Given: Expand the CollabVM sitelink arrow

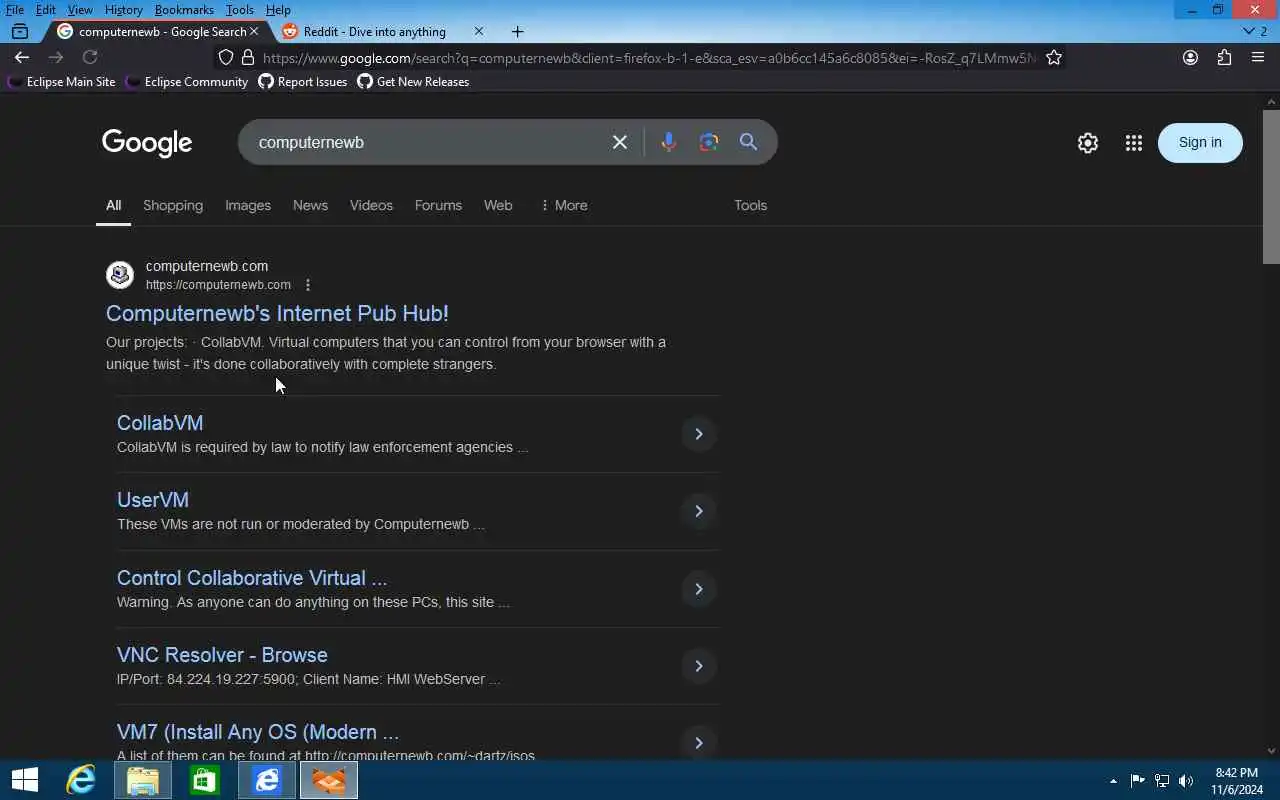Looking at the screenshot, I should coord(699,434).
